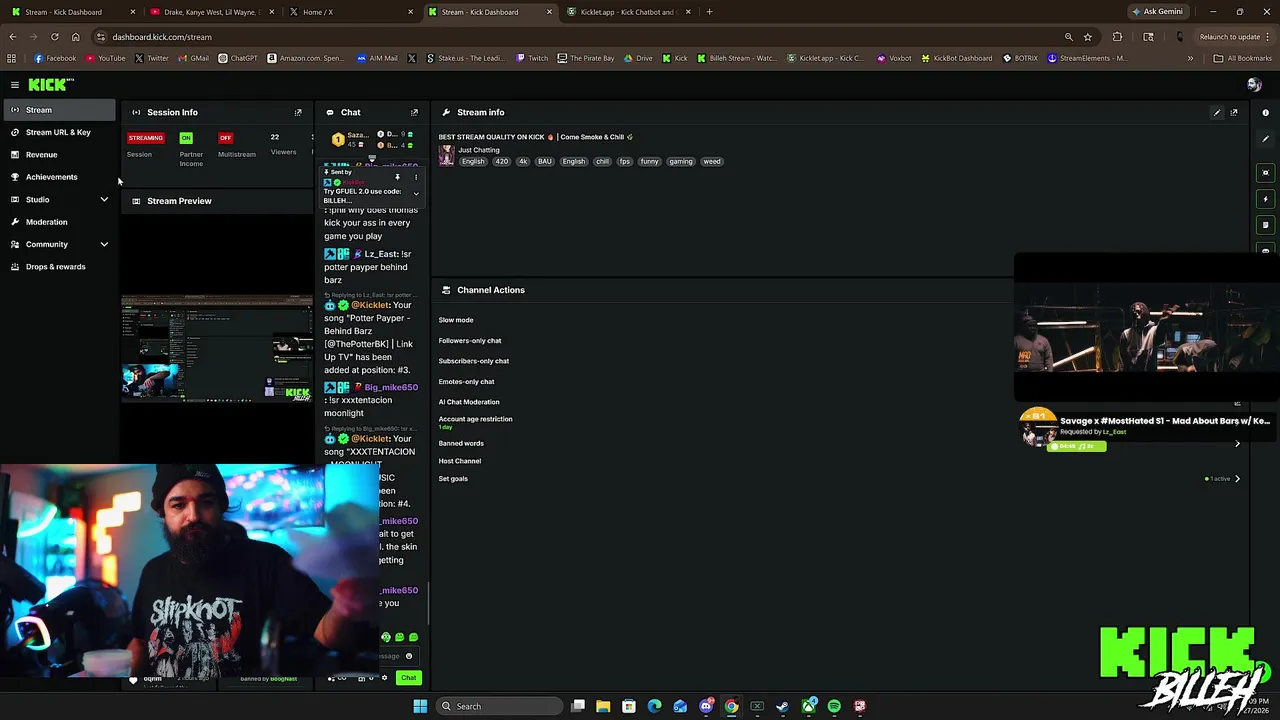1280x720 pixels.
Task: Click the green KICK logo in the header
Action: [49, 85]
